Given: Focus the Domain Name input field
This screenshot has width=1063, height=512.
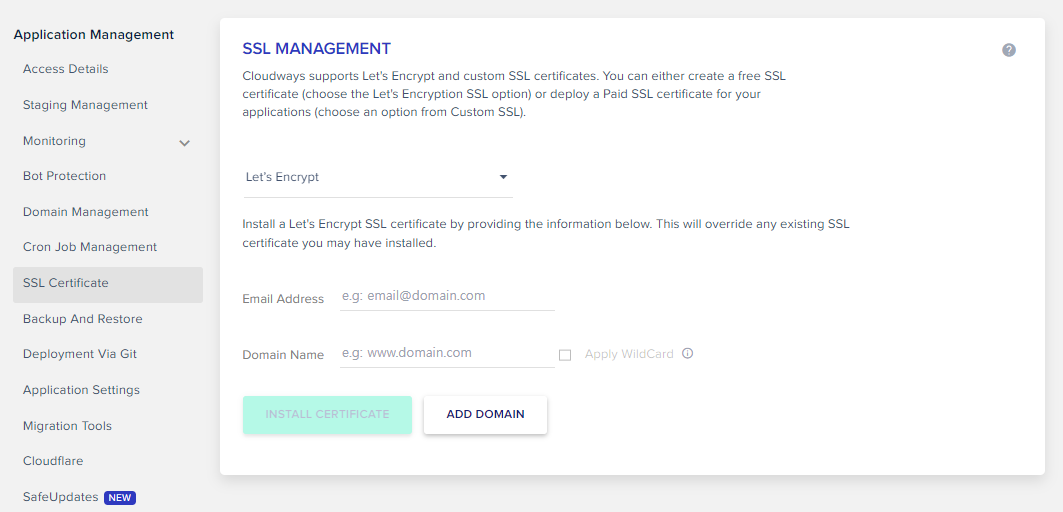Looking at the screenshot, I should (x=447, y=353).
